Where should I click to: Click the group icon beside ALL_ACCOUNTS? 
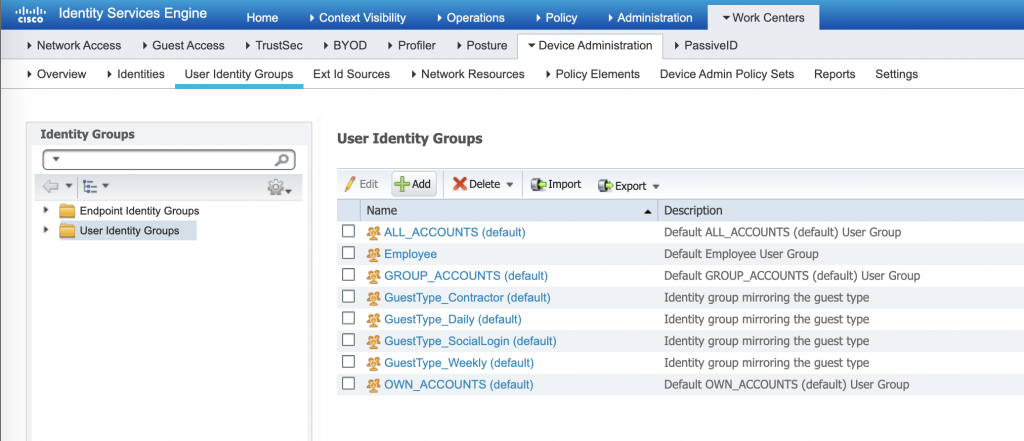[x=373, y=232]
